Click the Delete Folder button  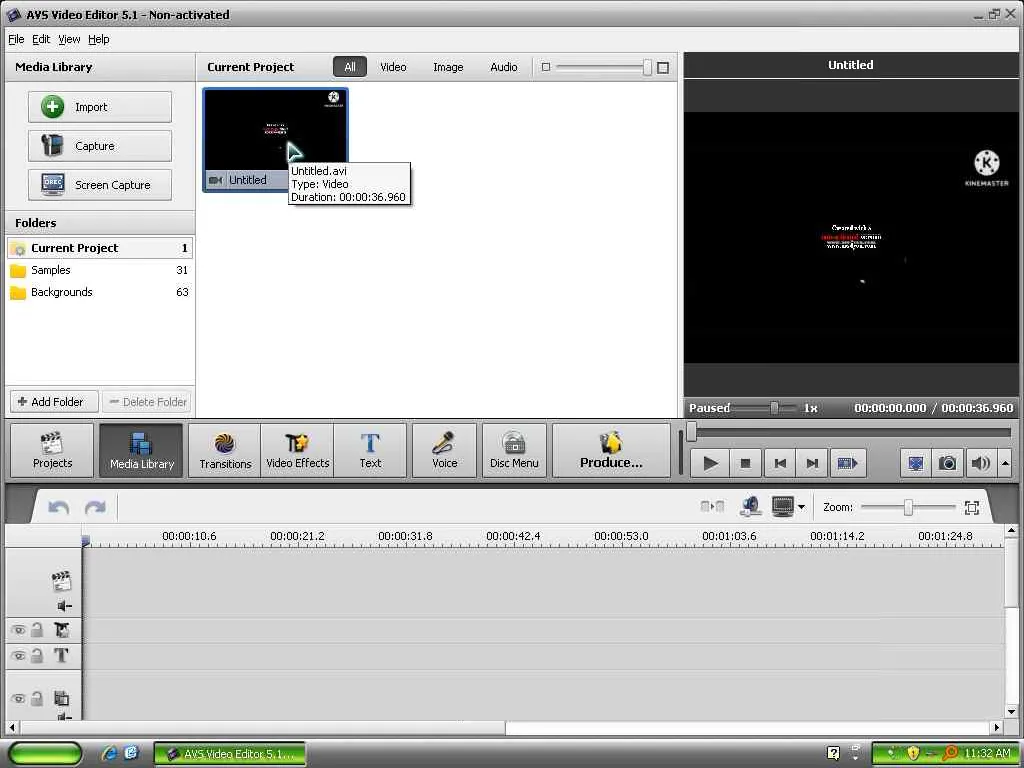148,402
